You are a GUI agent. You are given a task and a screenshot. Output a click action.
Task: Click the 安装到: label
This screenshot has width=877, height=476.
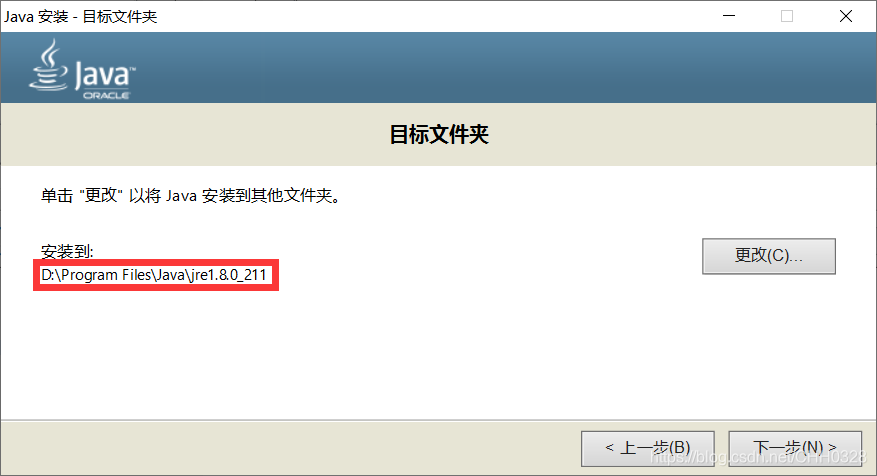click(x=67, y=251)
